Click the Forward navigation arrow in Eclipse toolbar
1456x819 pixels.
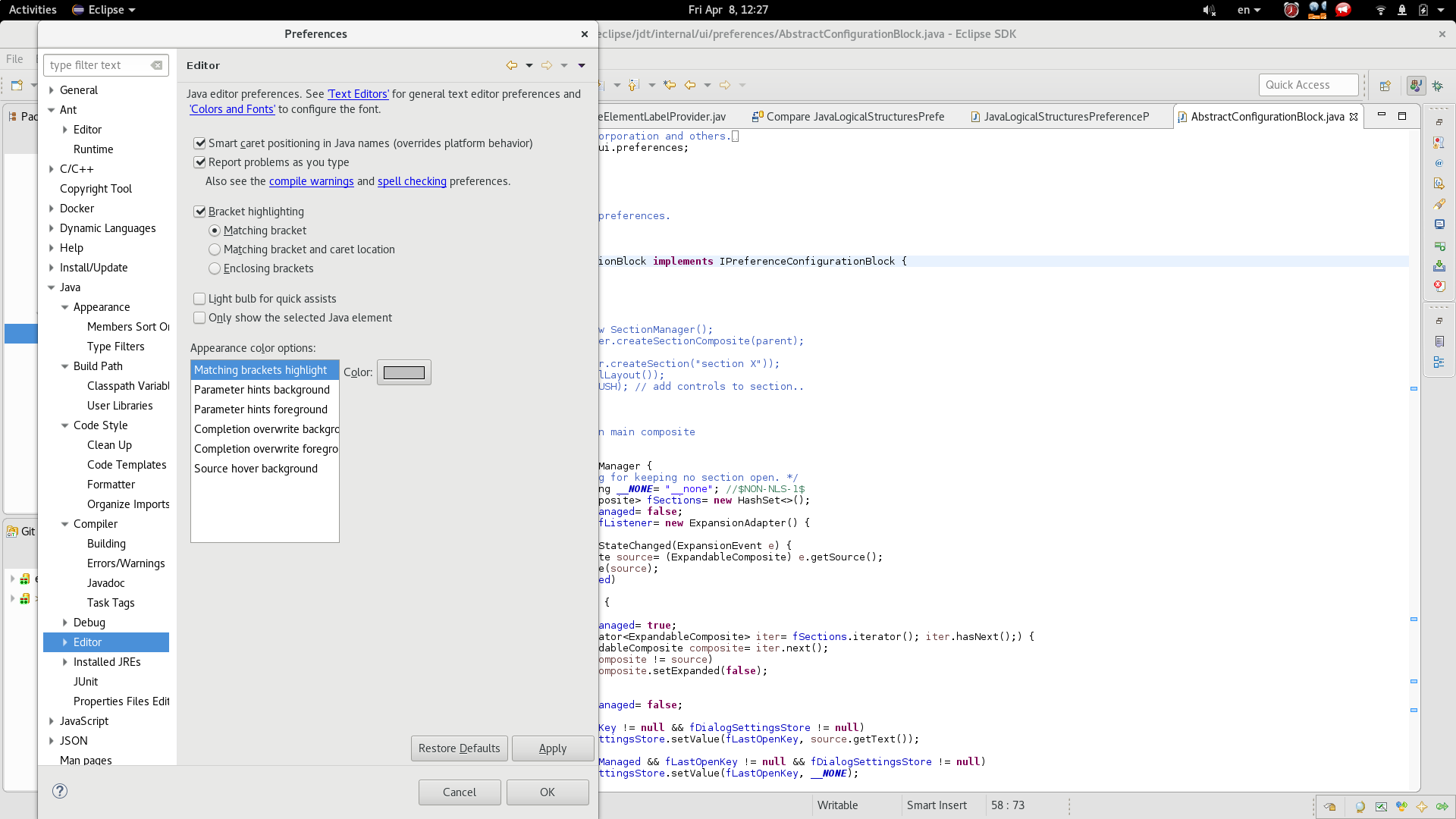coord(725,85)
